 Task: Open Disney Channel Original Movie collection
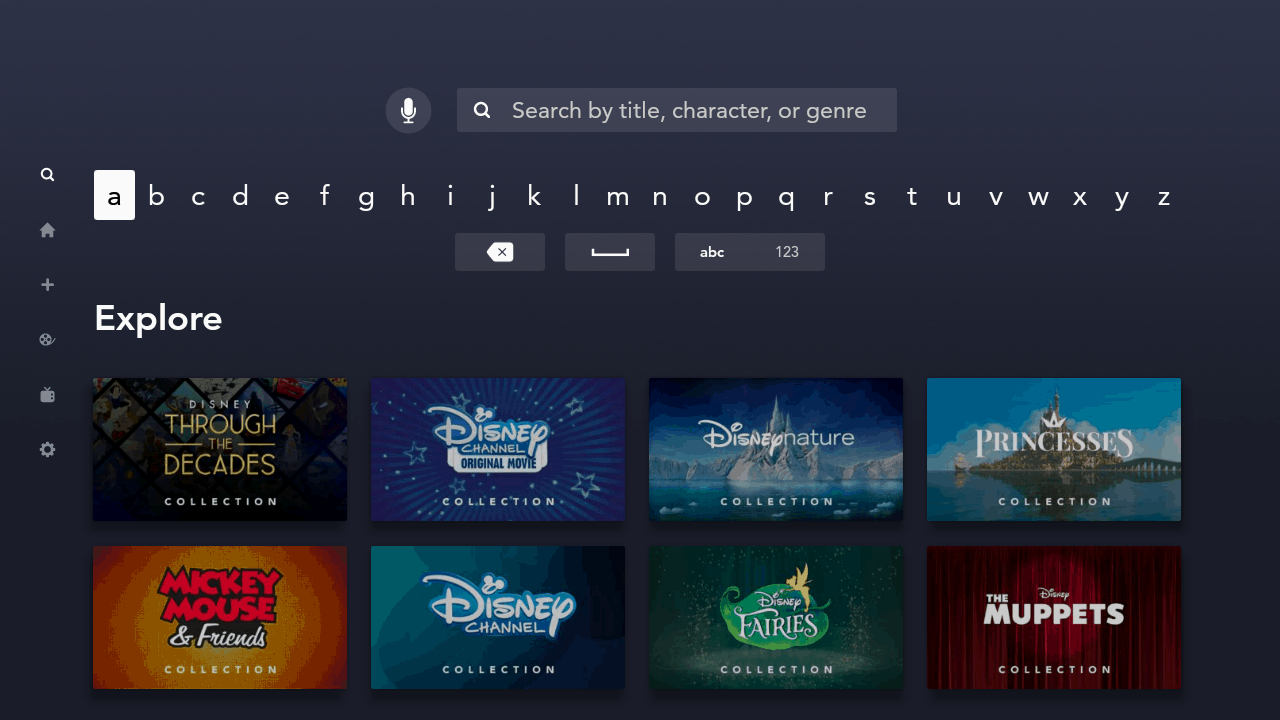[498, 449]
